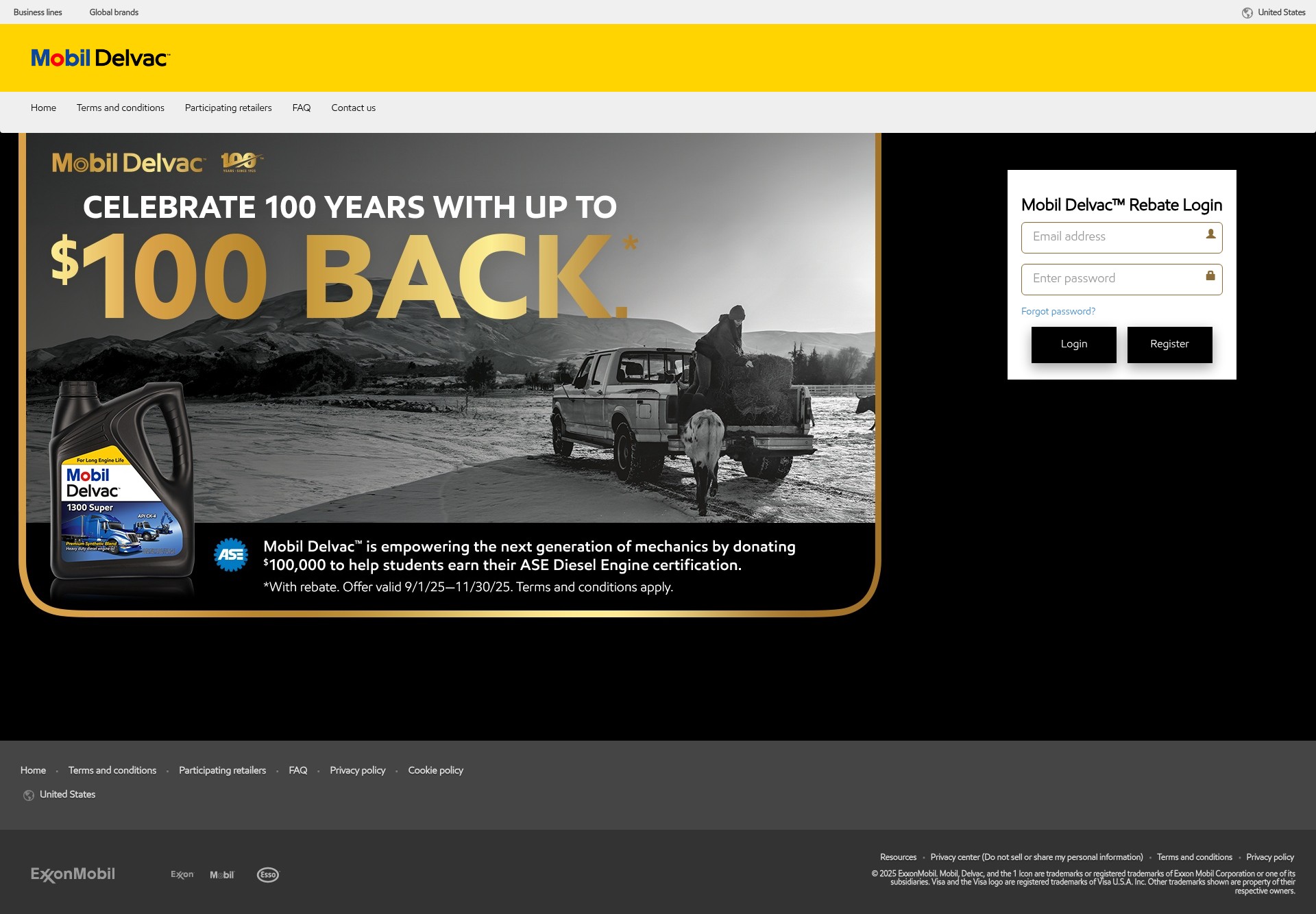1316x914 pixels.
Task: Open the Business lines menu
Action: click(38, 12)
